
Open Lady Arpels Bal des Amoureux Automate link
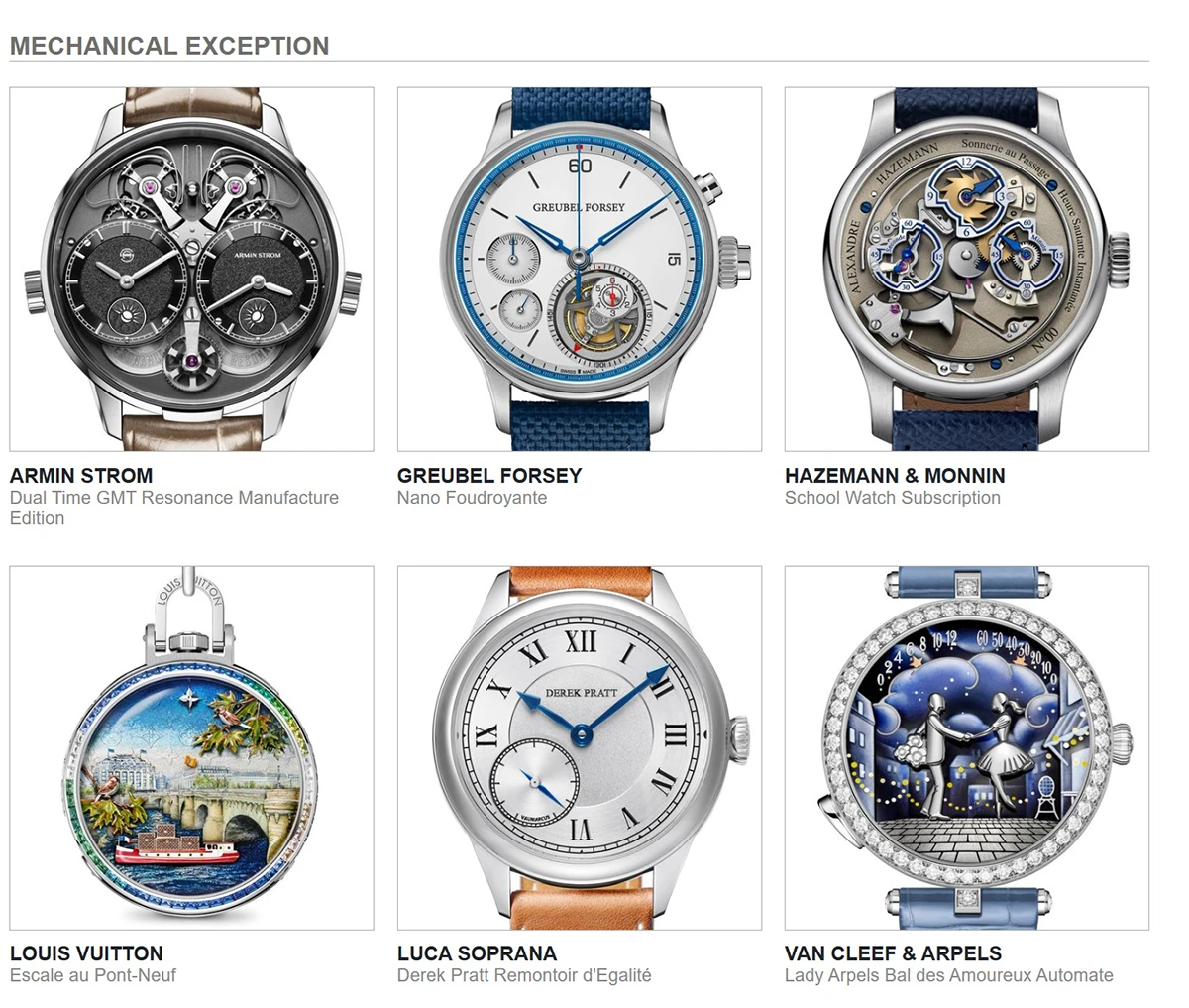tap(949, 975)
